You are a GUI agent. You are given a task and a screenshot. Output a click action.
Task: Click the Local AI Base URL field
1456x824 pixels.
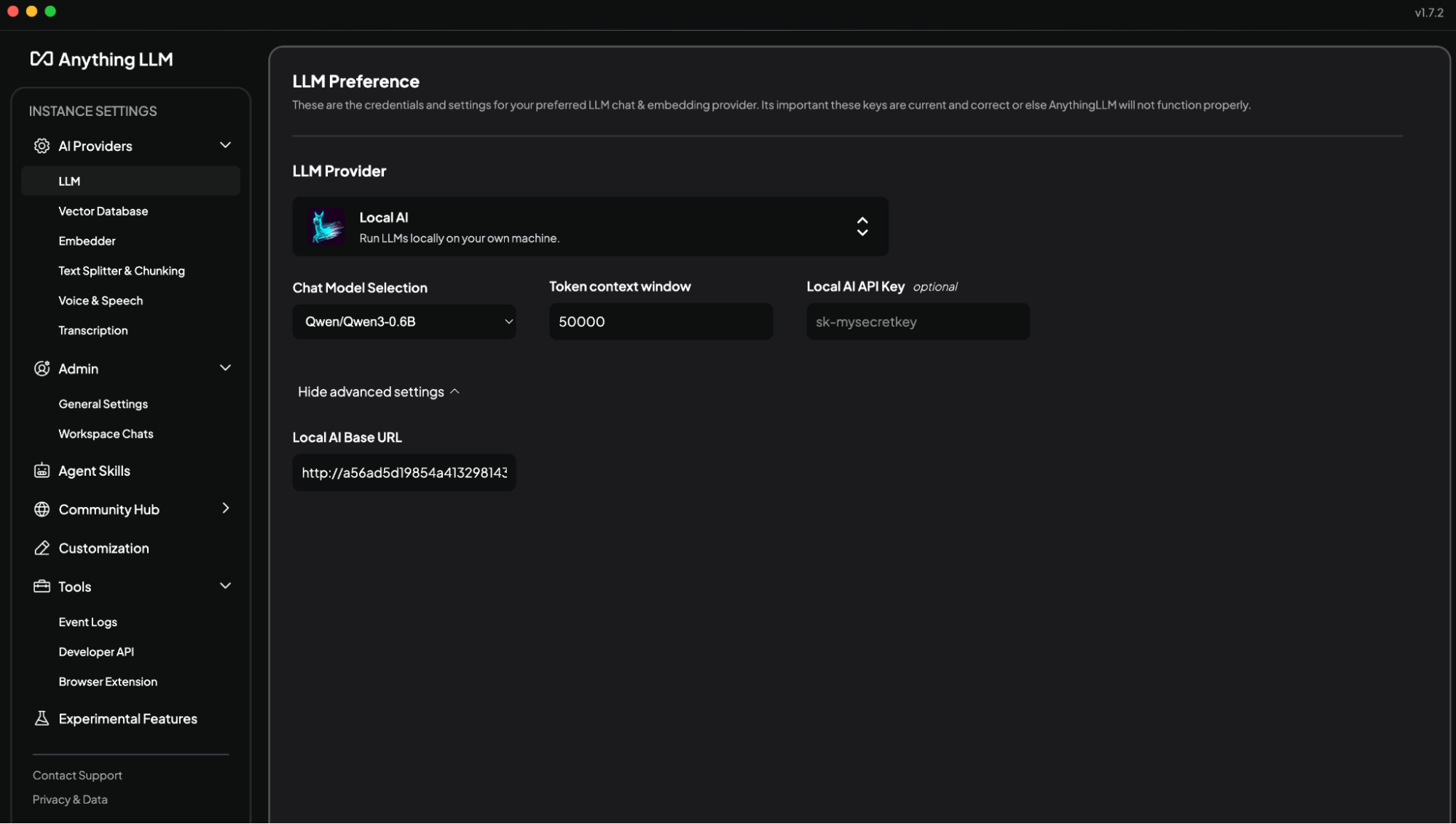click(404, 473)
